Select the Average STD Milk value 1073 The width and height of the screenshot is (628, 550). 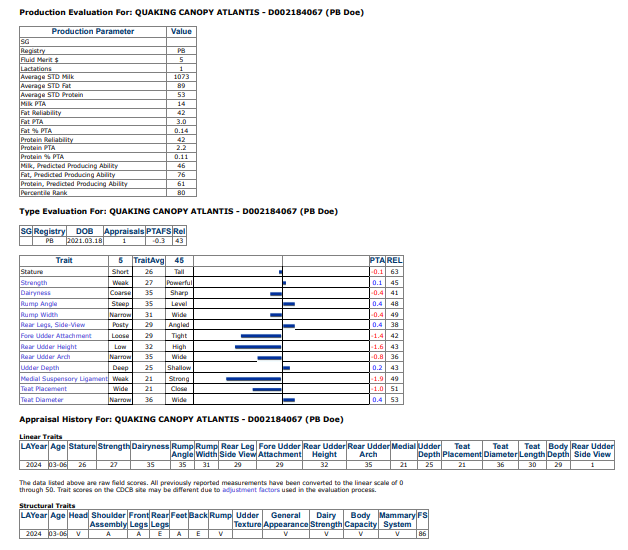point(181,77)
